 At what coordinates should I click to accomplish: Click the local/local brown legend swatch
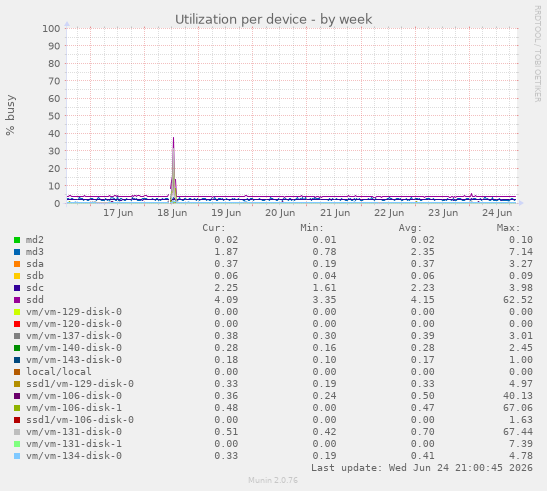tap(17, 372)
